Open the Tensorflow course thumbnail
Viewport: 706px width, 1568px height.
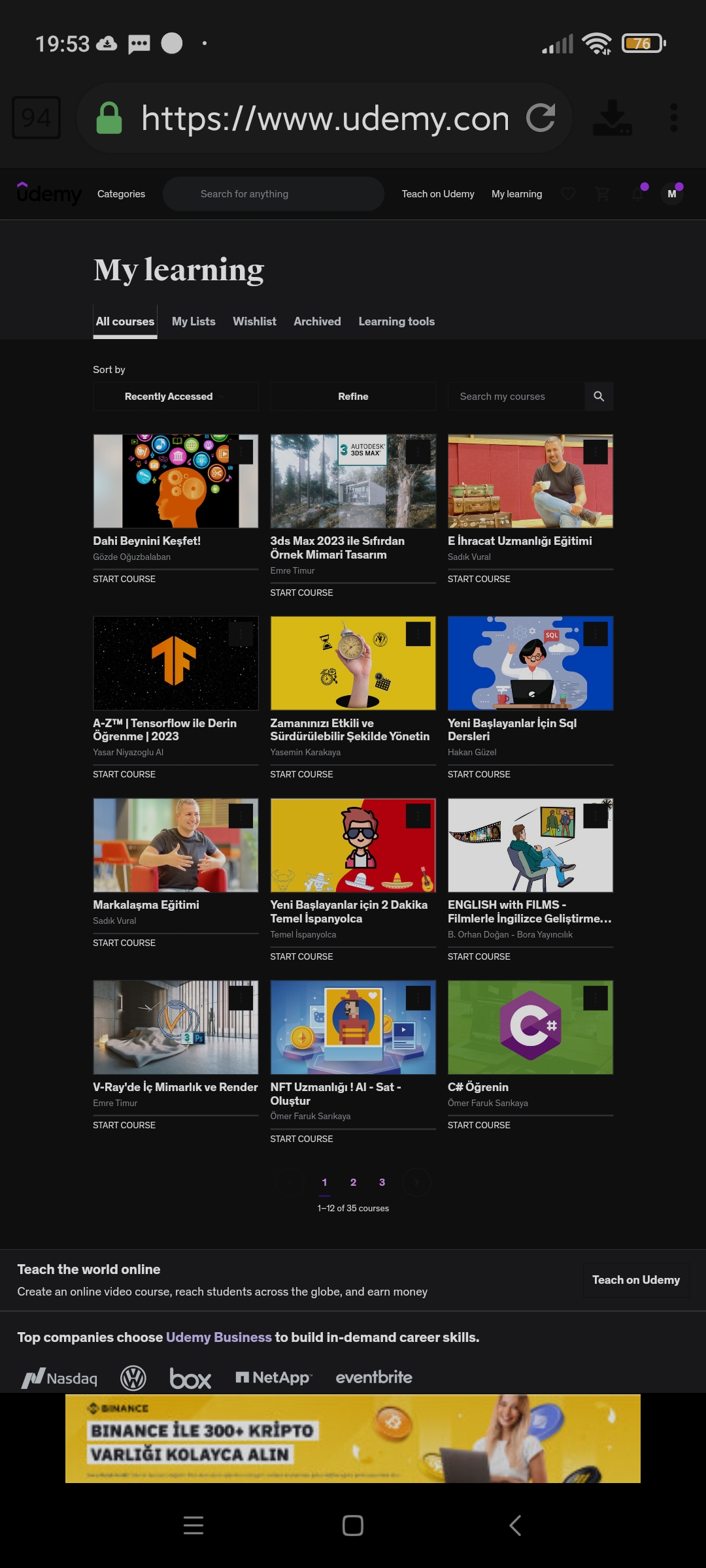pos(175,663)
